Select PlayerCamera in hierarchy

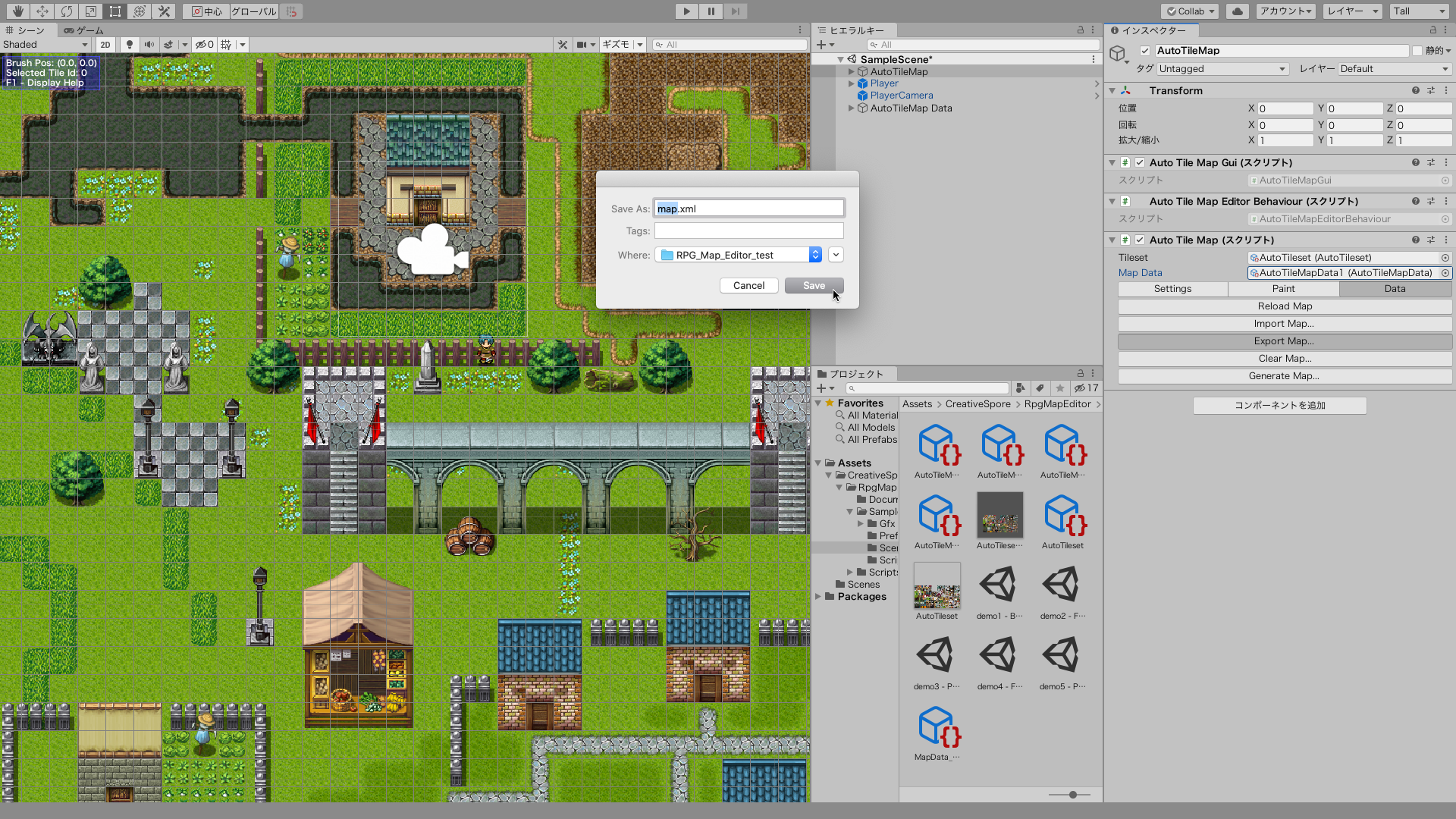click(902, 96)
